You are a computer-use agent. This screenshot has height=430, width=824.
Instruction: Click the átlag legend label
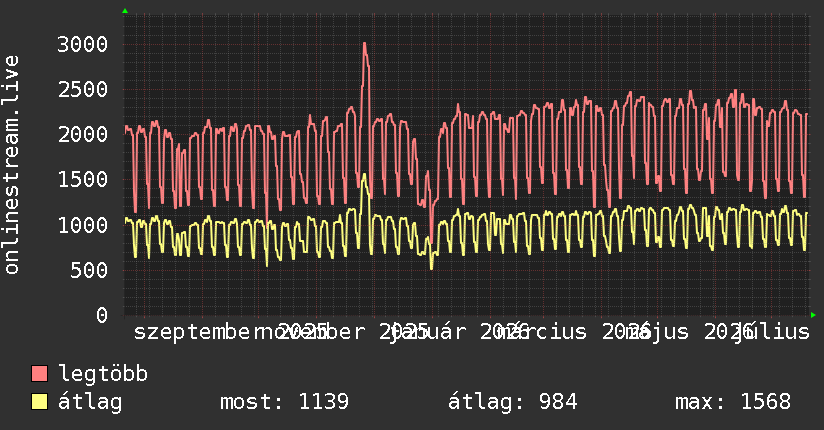(x=90, y=402)
